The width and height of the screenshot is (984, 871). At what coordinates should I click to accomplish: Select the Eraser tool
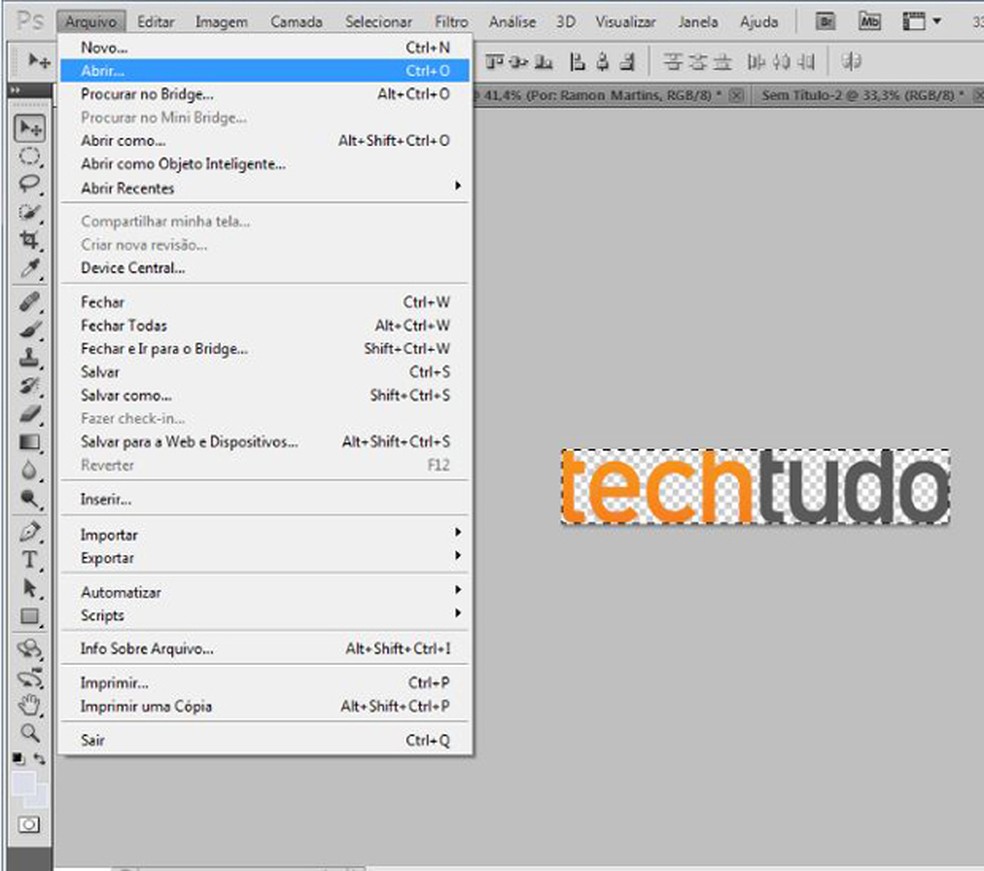coord(29,414)
